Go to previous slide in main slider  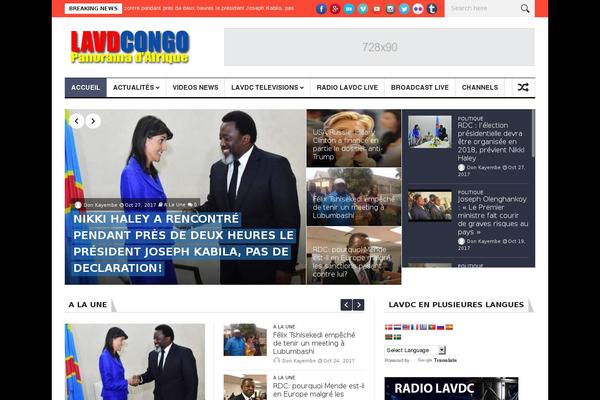[77, 121]
